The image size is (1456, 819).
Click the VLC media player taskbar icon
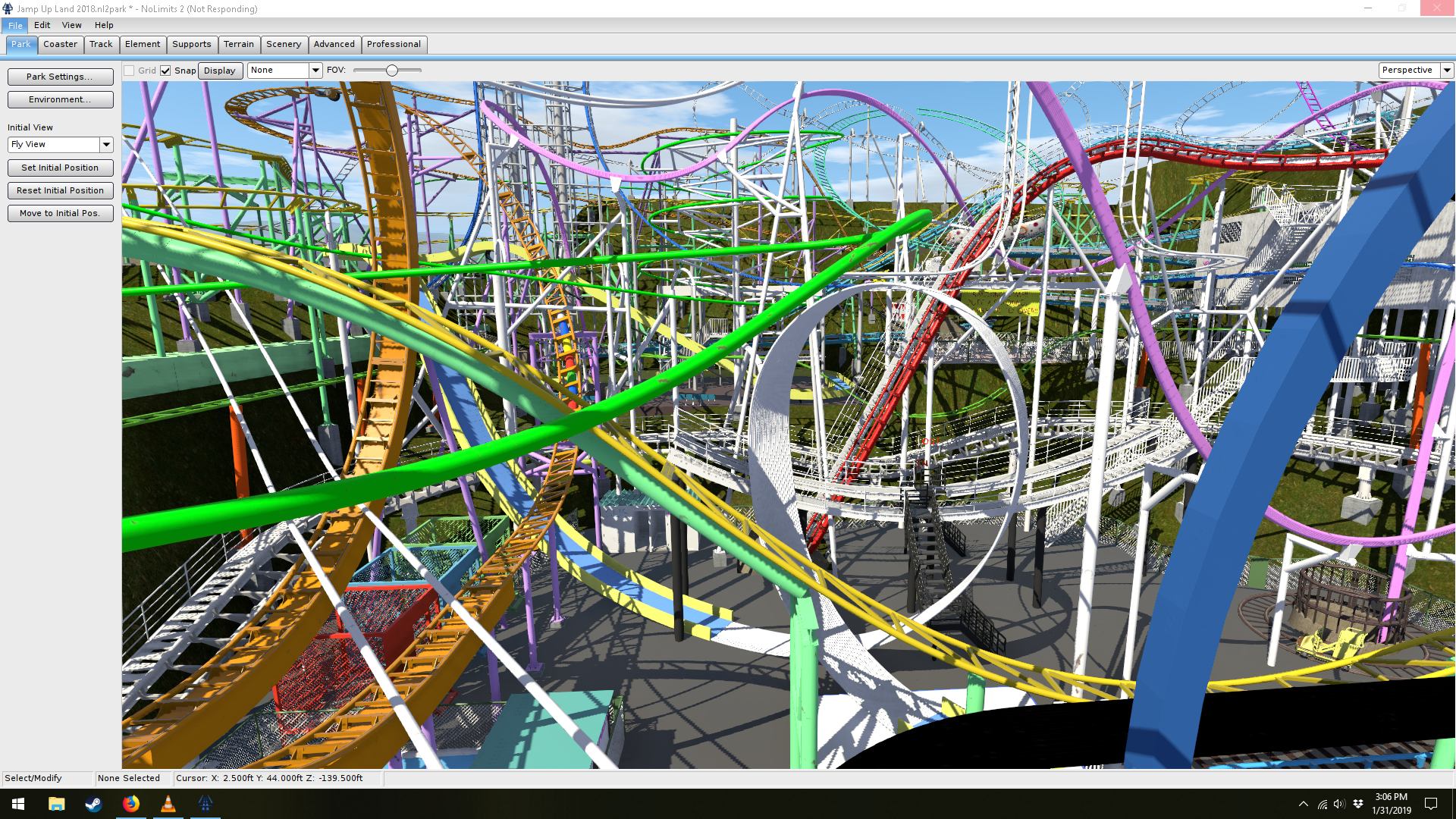tap(168, 804)
